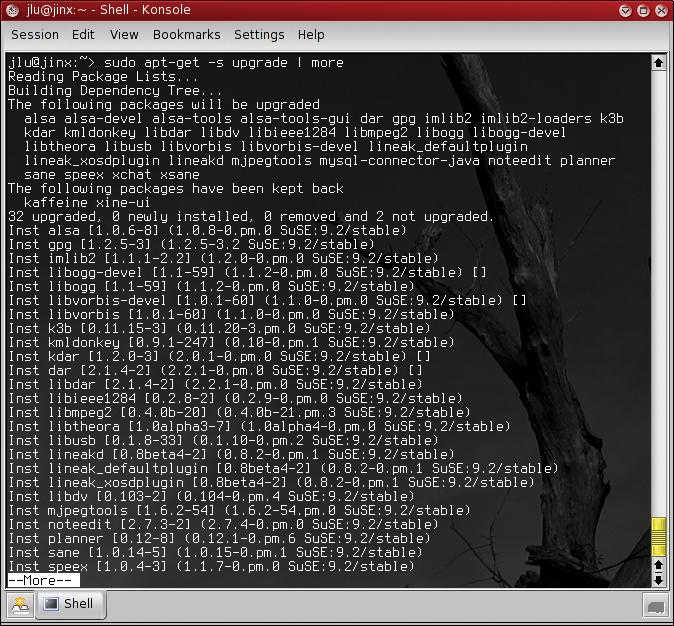674x626 pixels.
Task: Click the 'Inst alsa [1.0.6-8]' line
Action: [x=207, y=230]
